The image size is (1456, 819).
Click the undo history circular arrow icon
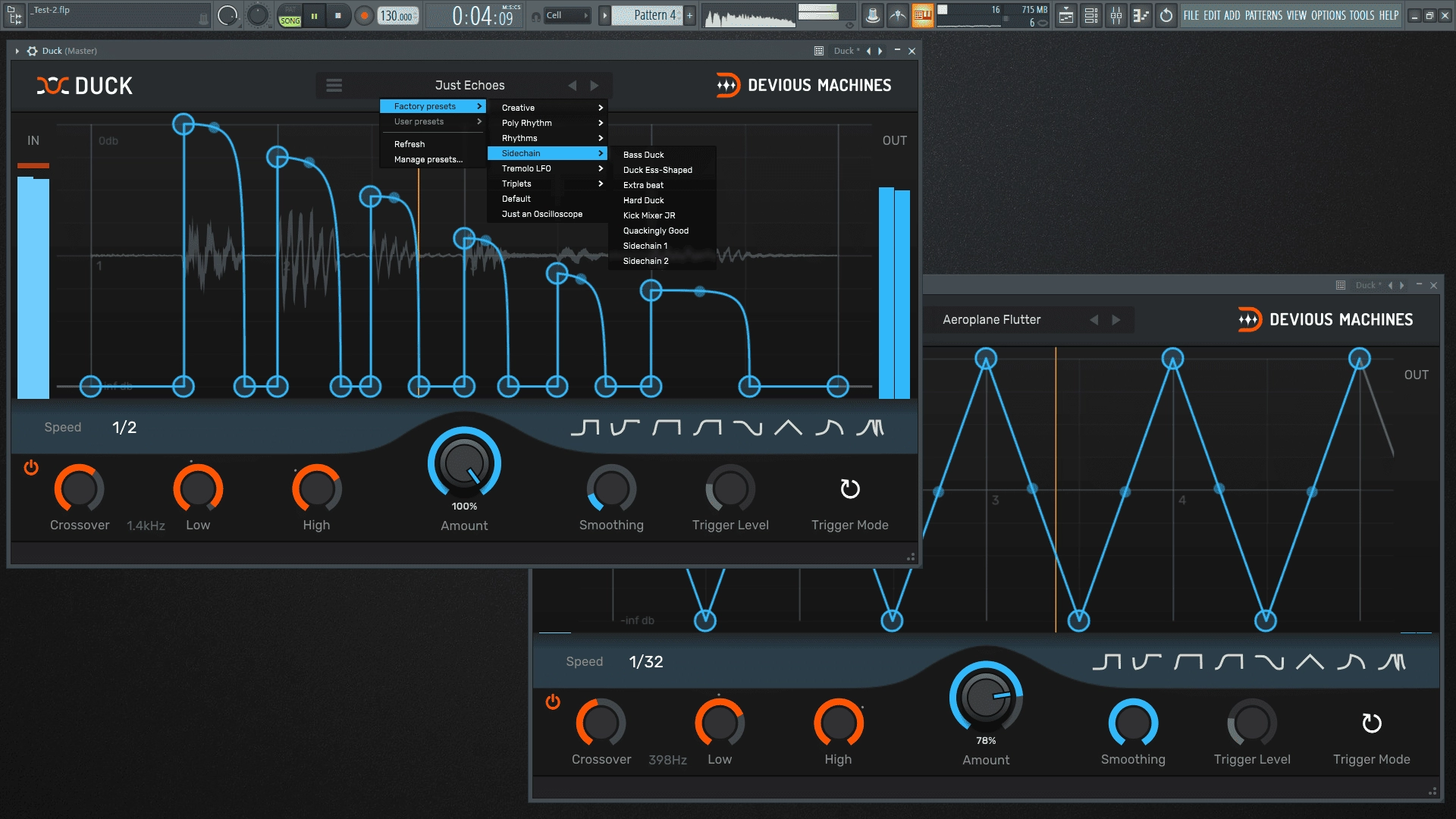1166,15
